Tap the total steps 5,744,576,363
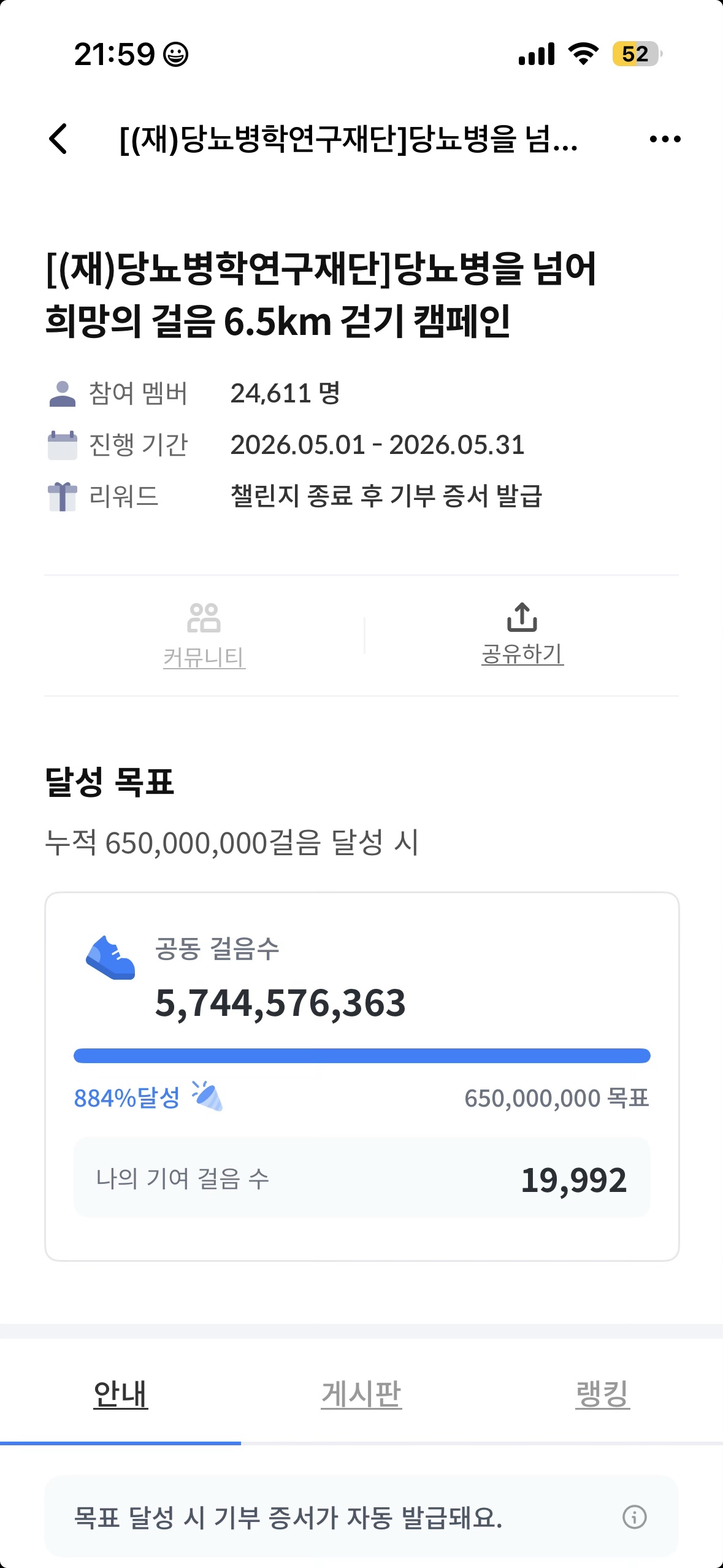Image resolution: width=723 pixels, height=1568 pixels. pos(280,1004)
